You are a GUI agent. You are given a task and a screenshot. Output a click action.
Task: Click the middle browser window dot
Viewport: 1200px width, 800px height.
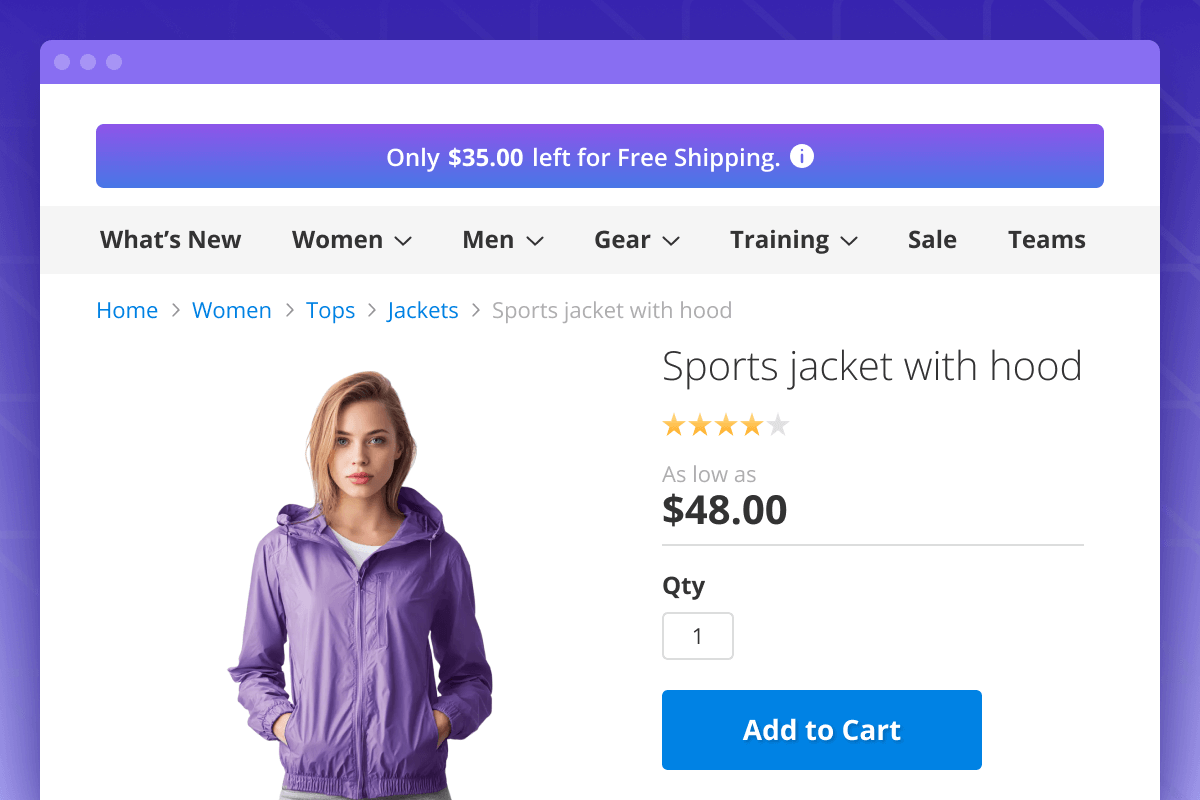tap(88, 61)
